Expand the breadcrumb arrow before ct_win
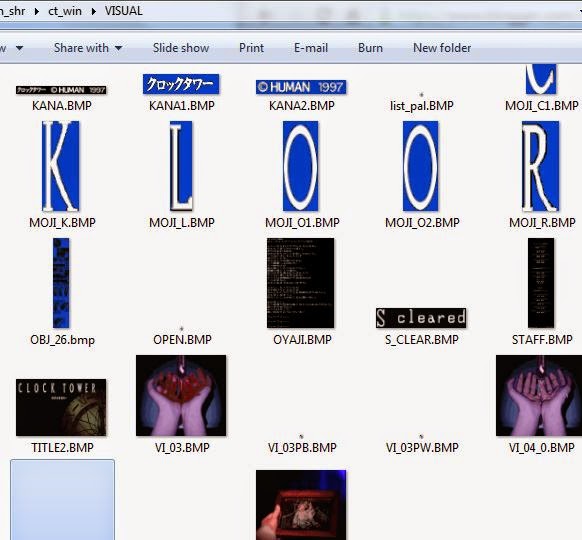The image size is (582, 540). point(37,11)
